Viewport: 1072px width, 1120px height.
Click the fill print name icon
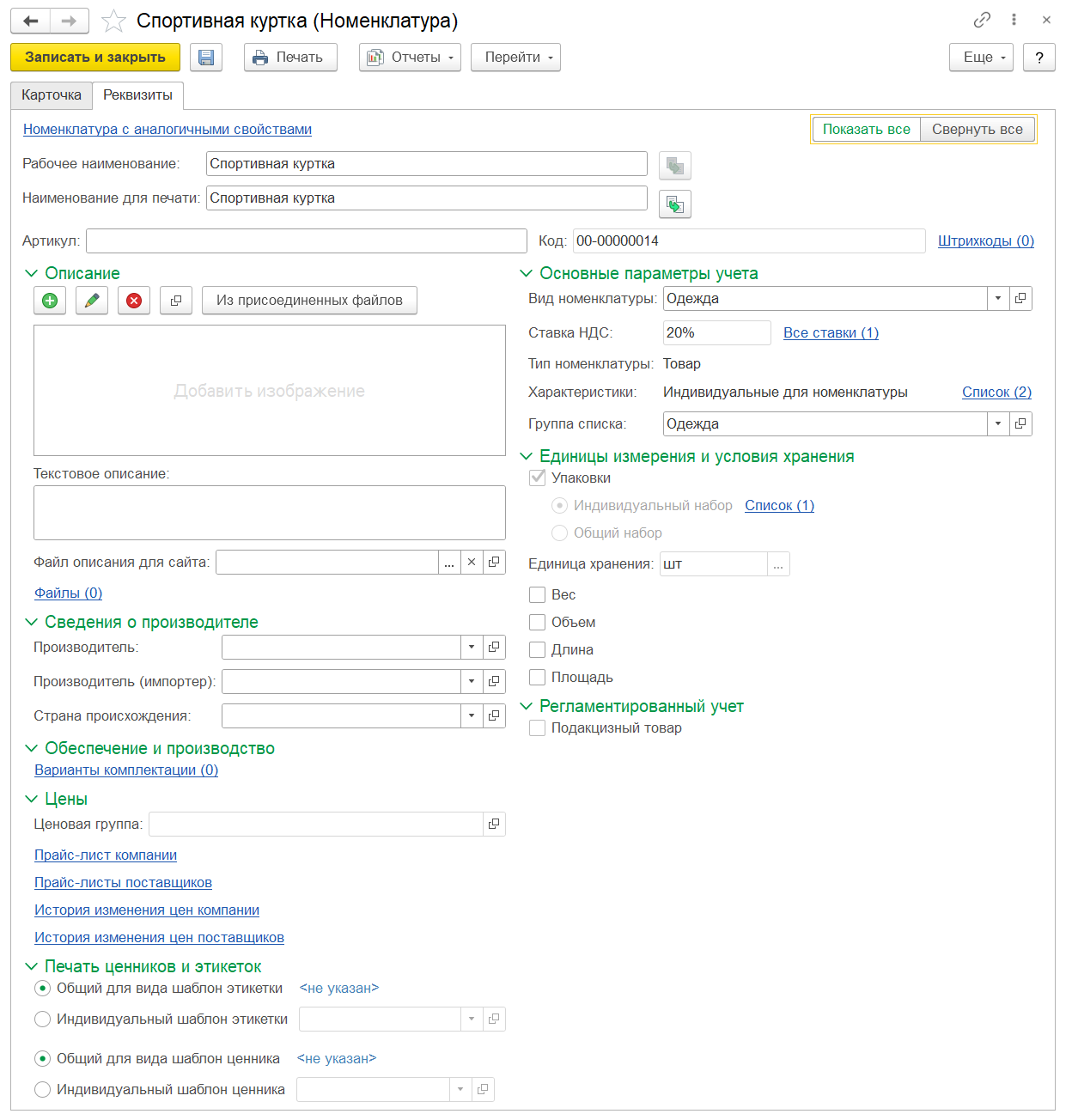coord(675,204)
